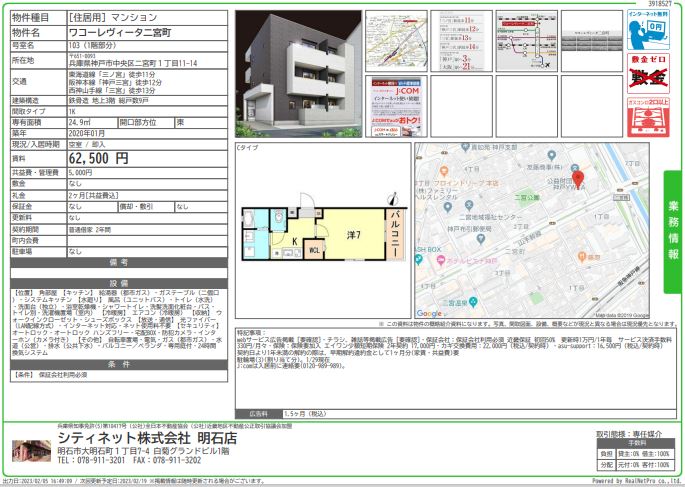The width and height of the screenshot is (685, 487).
Task: Click the company storefront photo at the bottom
Action: [31, 451]
